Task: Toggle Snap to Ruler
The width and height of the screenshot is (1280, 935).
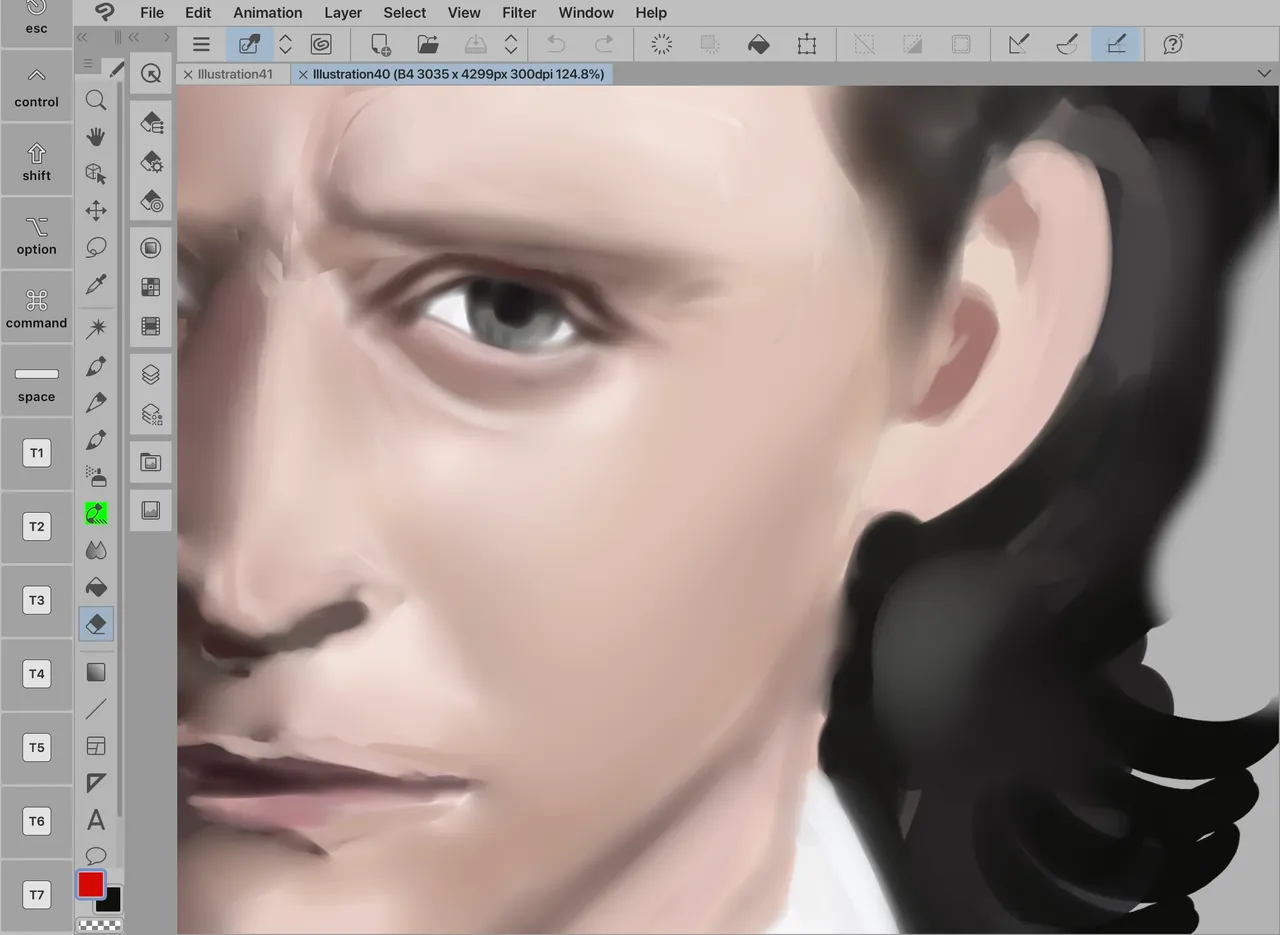Action: click(1018, 44)
